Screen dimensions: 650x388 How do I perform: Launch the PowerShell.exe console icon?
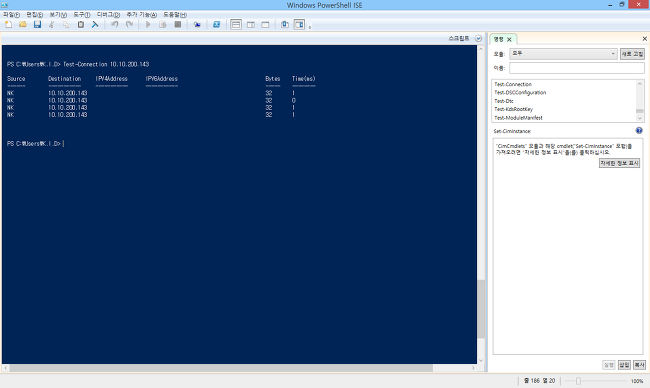pyautogui.click(x=216, y=24)
